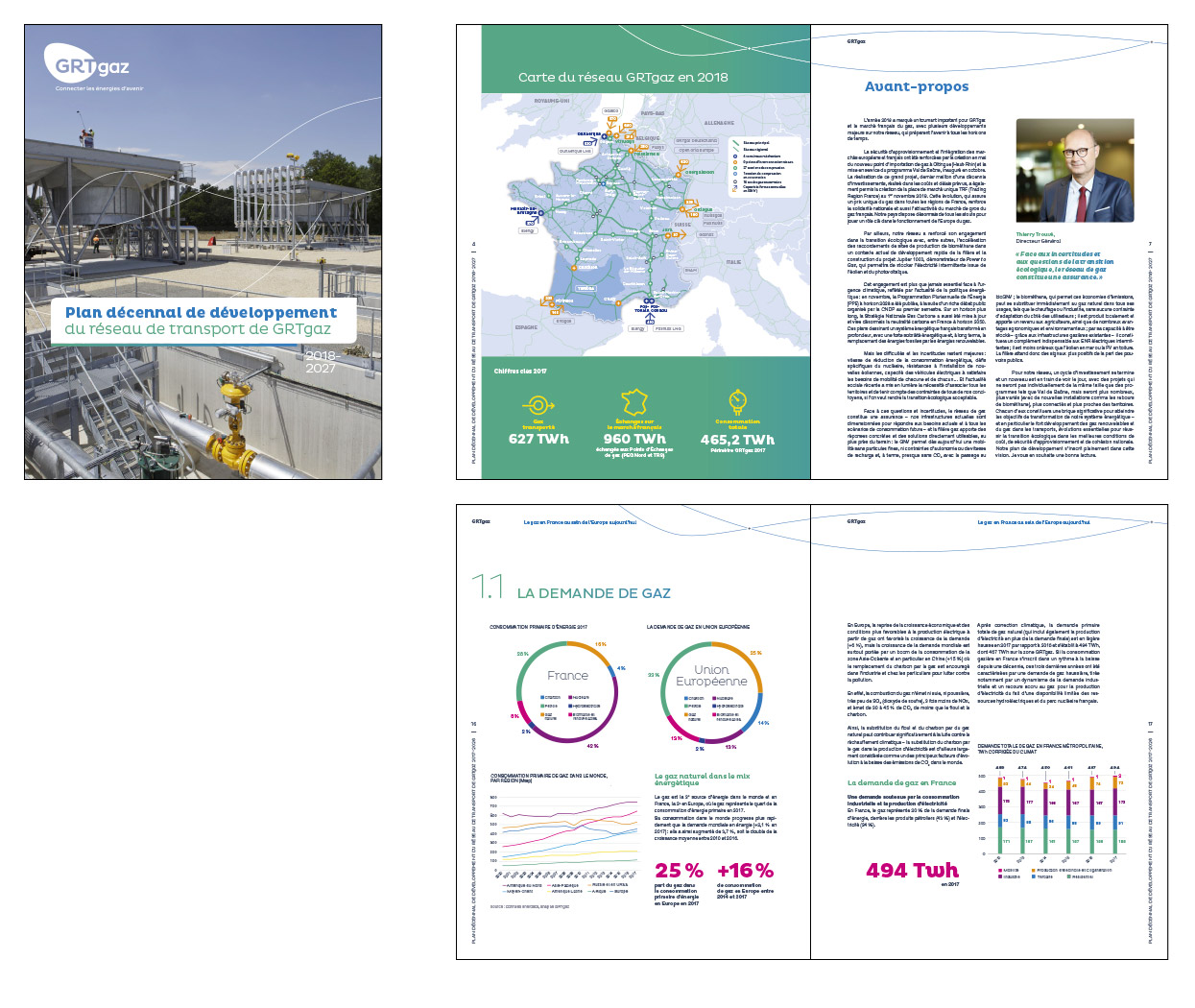The width and height of the screenshot is (1195, 1008).
Task: Click the heading 'LA DEMANDE DE GAZ'
Action: [x=594, y=593]
